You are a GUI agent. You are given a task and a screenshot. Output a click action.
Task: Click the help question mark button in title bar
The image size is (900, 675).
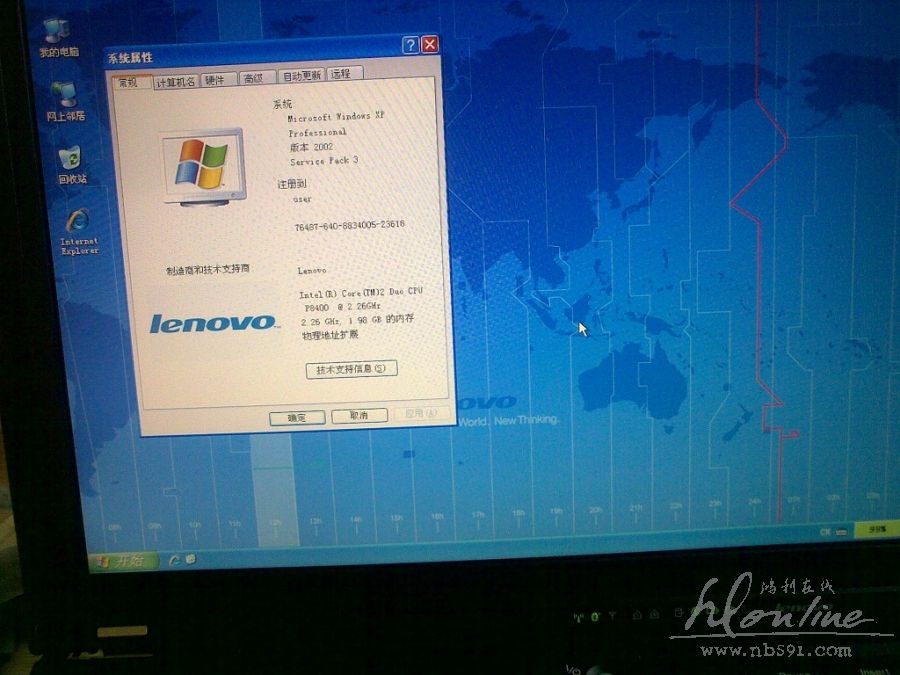(410, 45)
